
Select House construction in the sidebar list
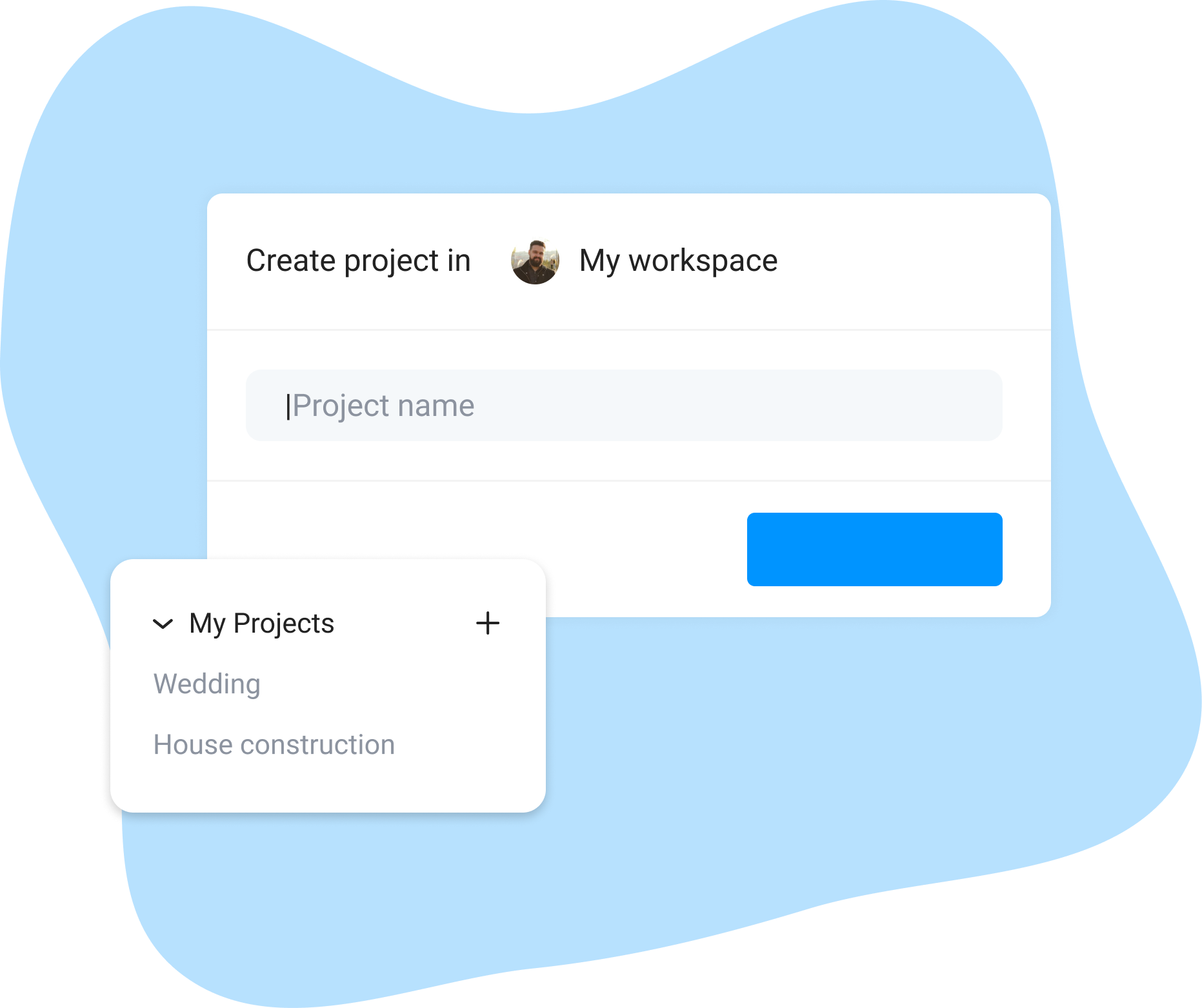tap(274, 744)
